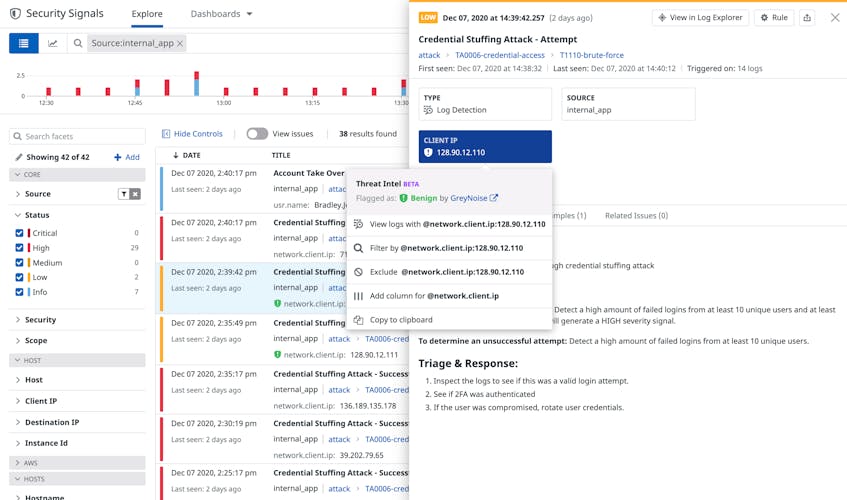The width and height of the screenshot is (847, 500).
Task: Click the Exclude circle icon in the menu
Action: (358, 272)
